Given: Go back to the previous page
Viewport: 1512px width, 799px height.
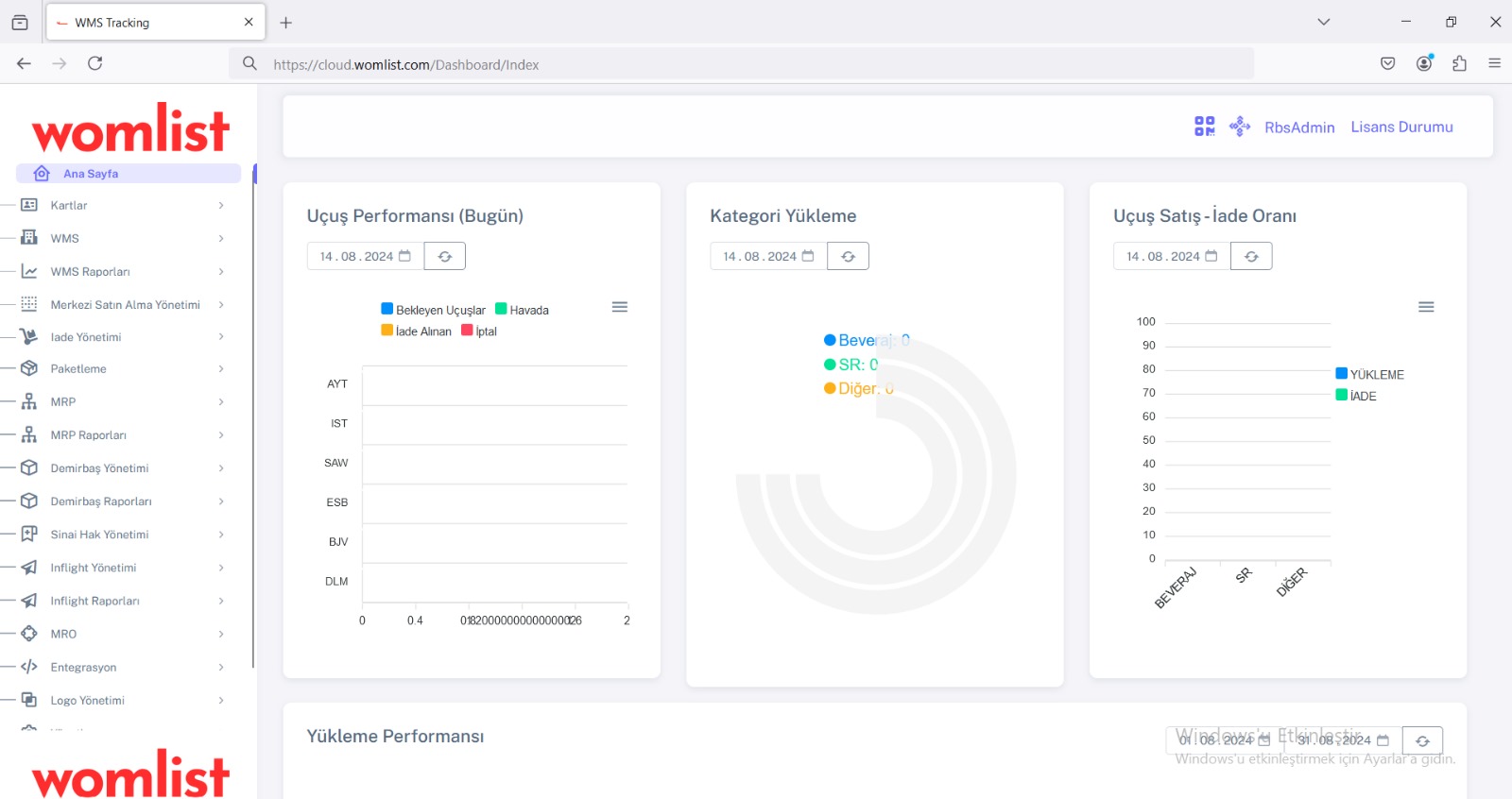Looking at the screenshot, I should point(24,63).
